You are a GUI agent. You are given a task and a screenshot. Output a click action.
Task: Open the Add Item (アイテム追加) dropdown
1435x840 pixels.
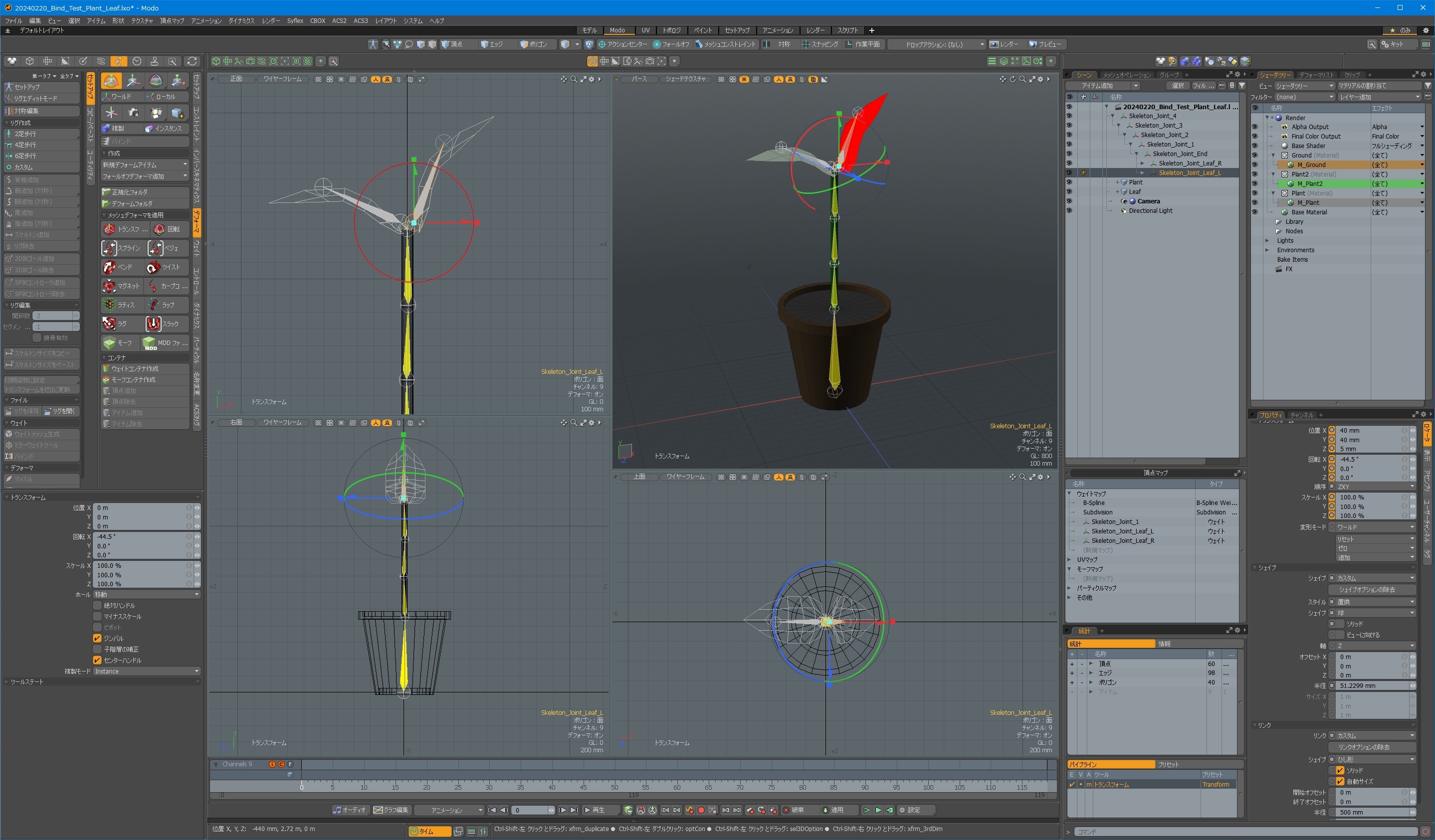(1102, 86)
